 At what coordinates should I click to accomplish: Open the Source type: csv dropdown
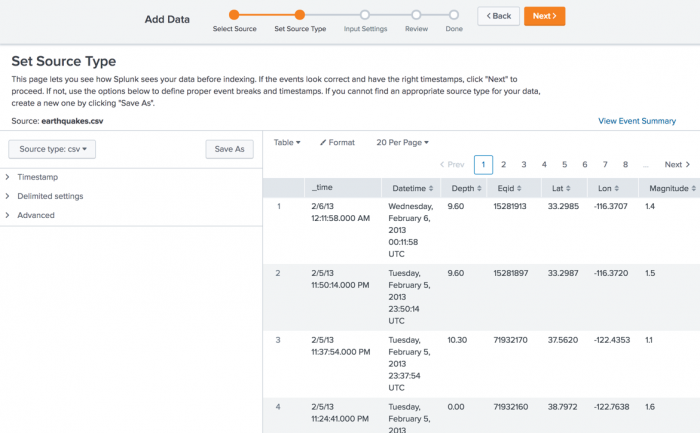(52, 149)
